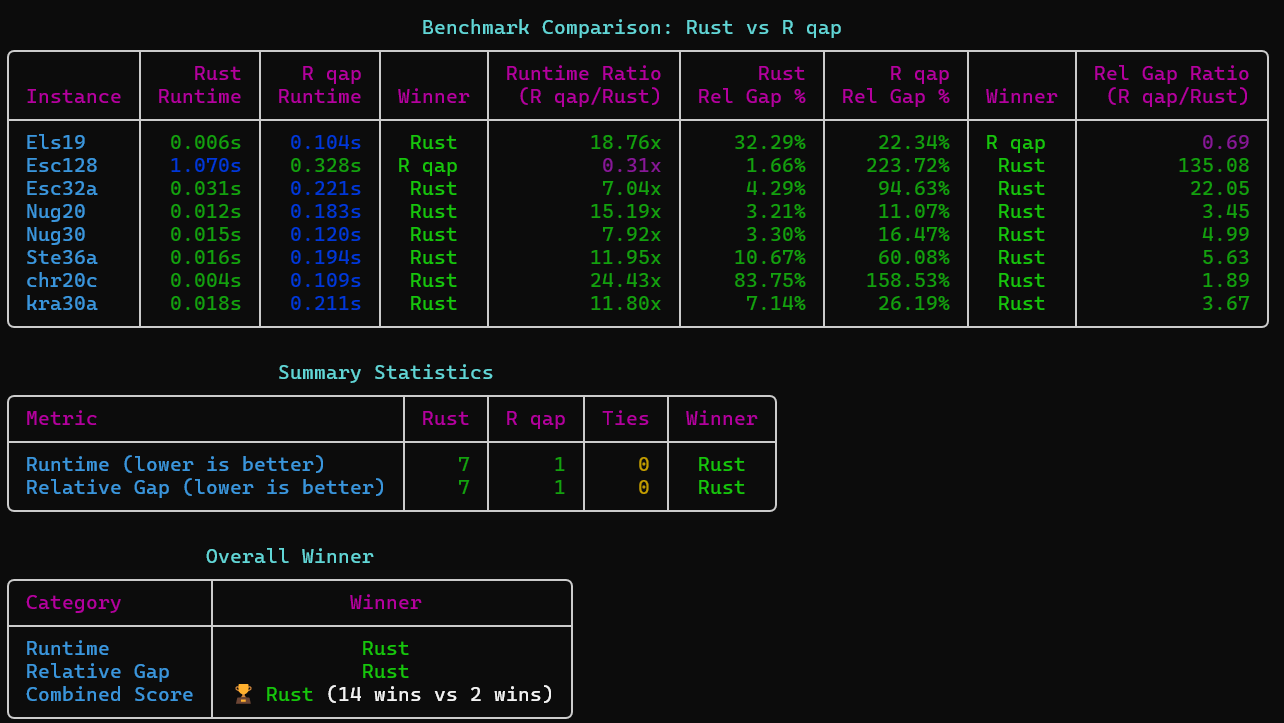Viewport: 1284px width, 723px height.
Task: Click the trophy icon beside Rust winner
Action: point(241,694)
